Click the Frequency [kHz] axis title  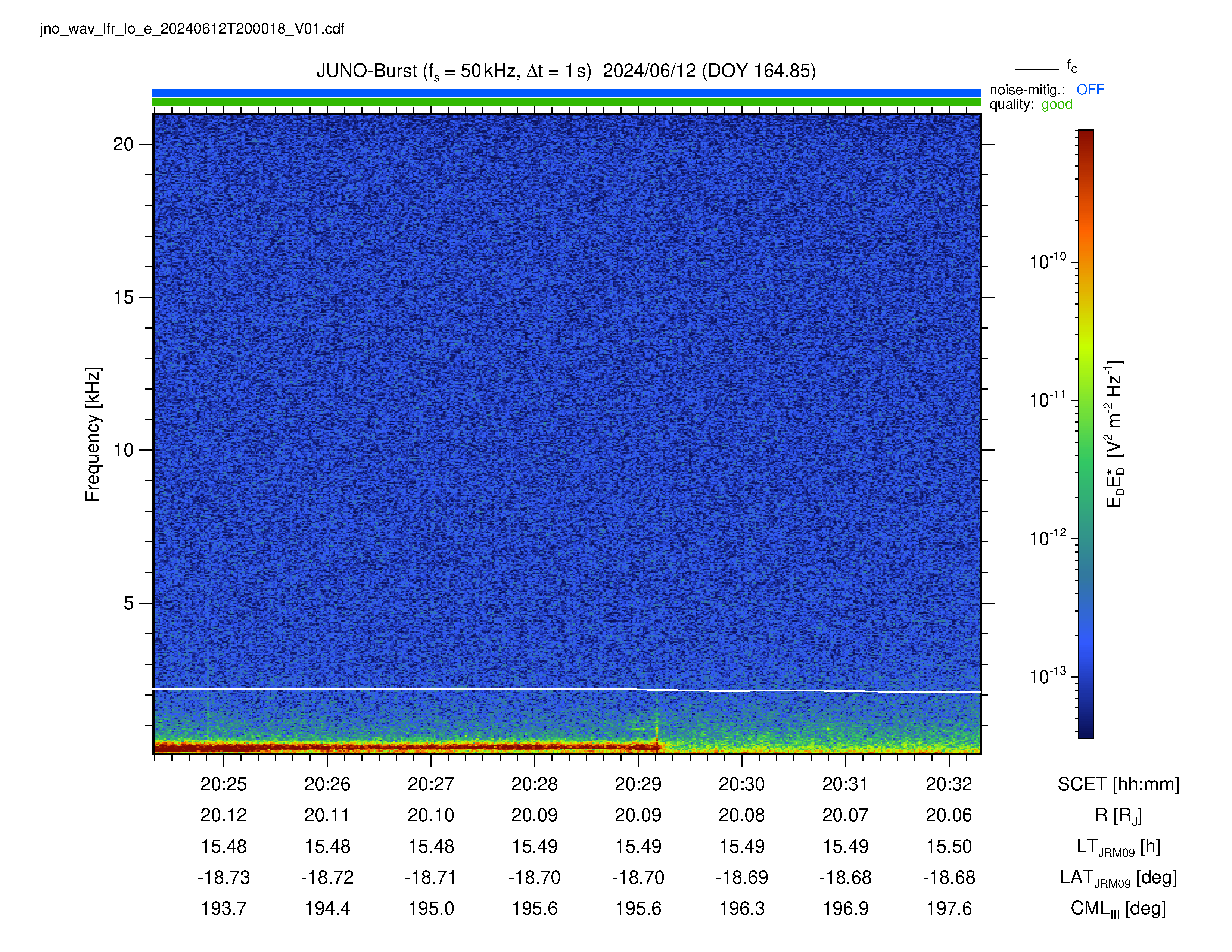point(93,434)
